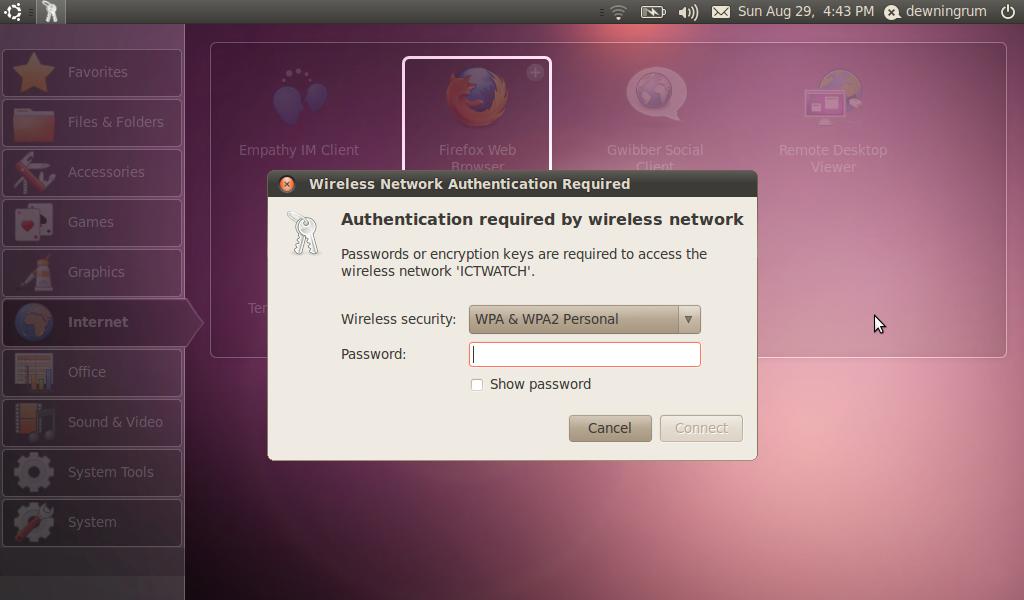
Task: Focus the Password input field
Action: coord(584,355)
